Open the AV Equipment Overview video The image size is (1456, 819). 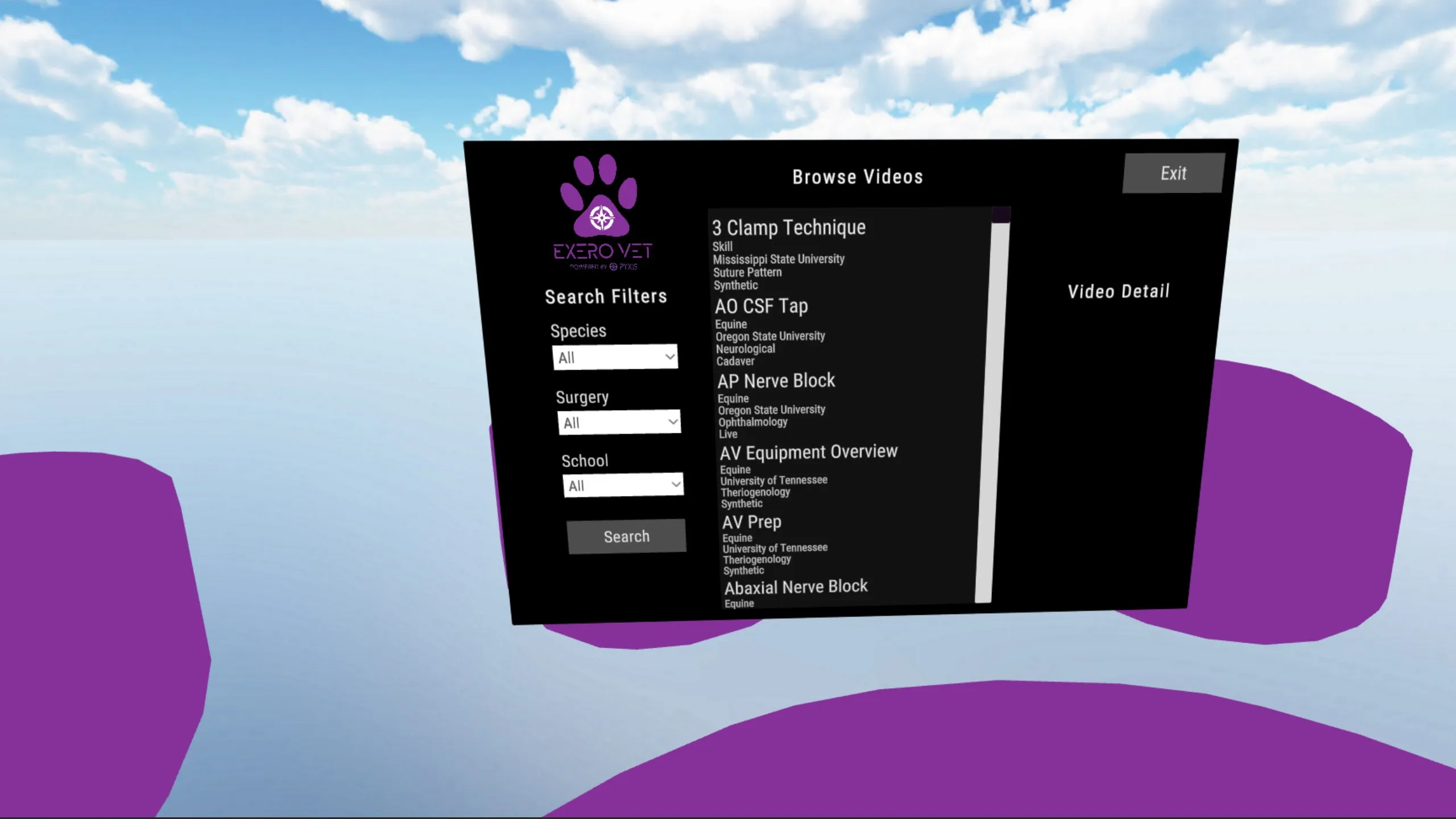click(x=808, y=453)
